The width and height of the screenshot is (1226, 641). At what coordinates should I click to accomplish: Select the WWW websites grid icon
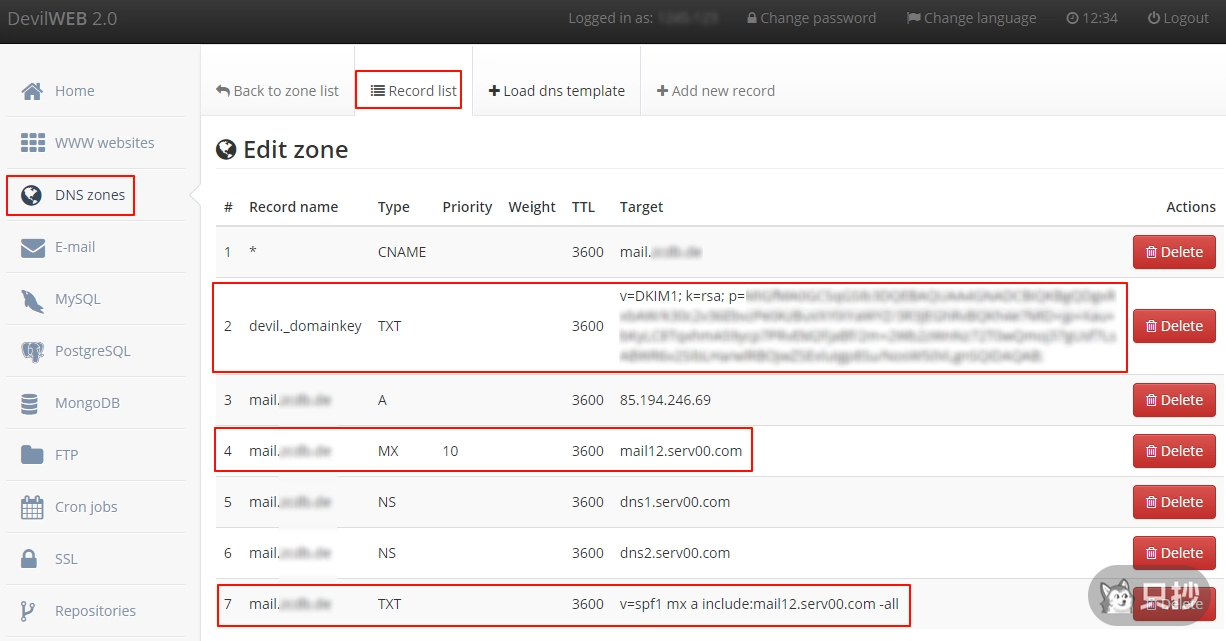click(32, 142)
